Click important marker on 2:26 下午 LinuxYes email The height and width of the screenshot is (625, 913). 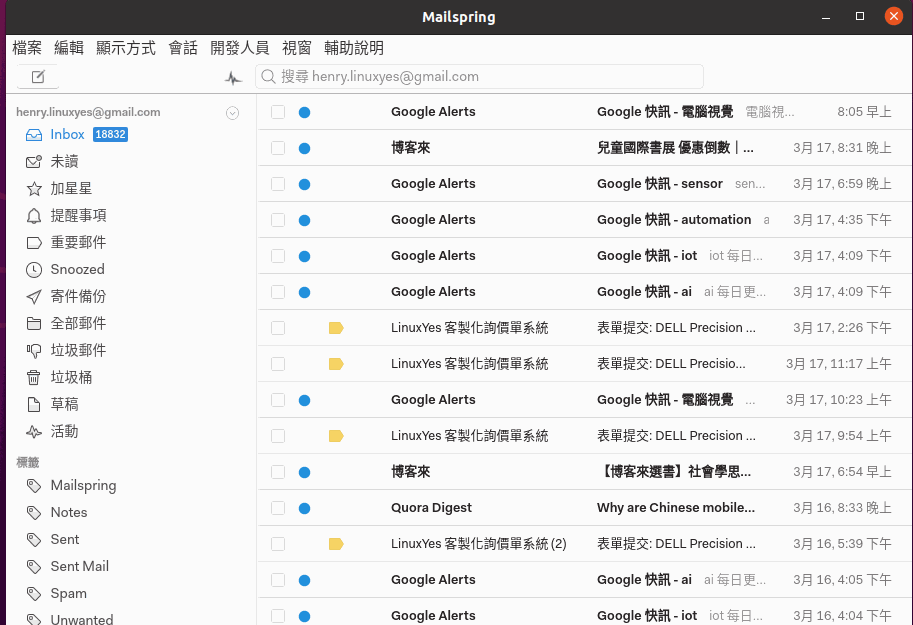tap(336, 328)
